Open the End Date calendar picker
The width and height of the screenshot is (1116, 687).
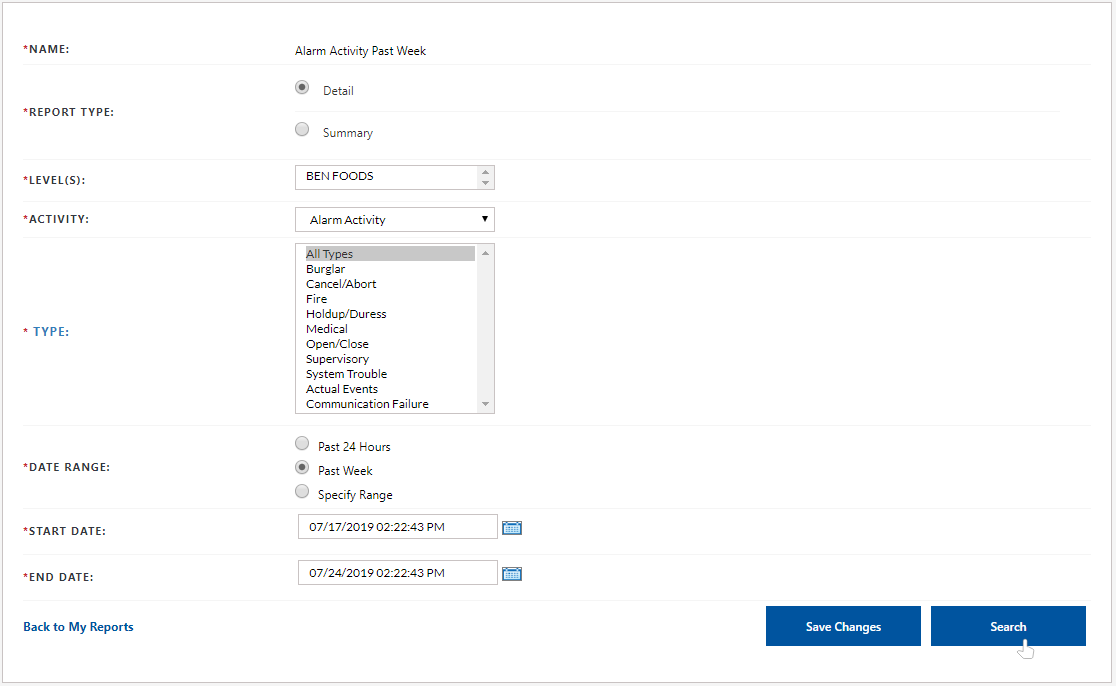tap(512, 574)
